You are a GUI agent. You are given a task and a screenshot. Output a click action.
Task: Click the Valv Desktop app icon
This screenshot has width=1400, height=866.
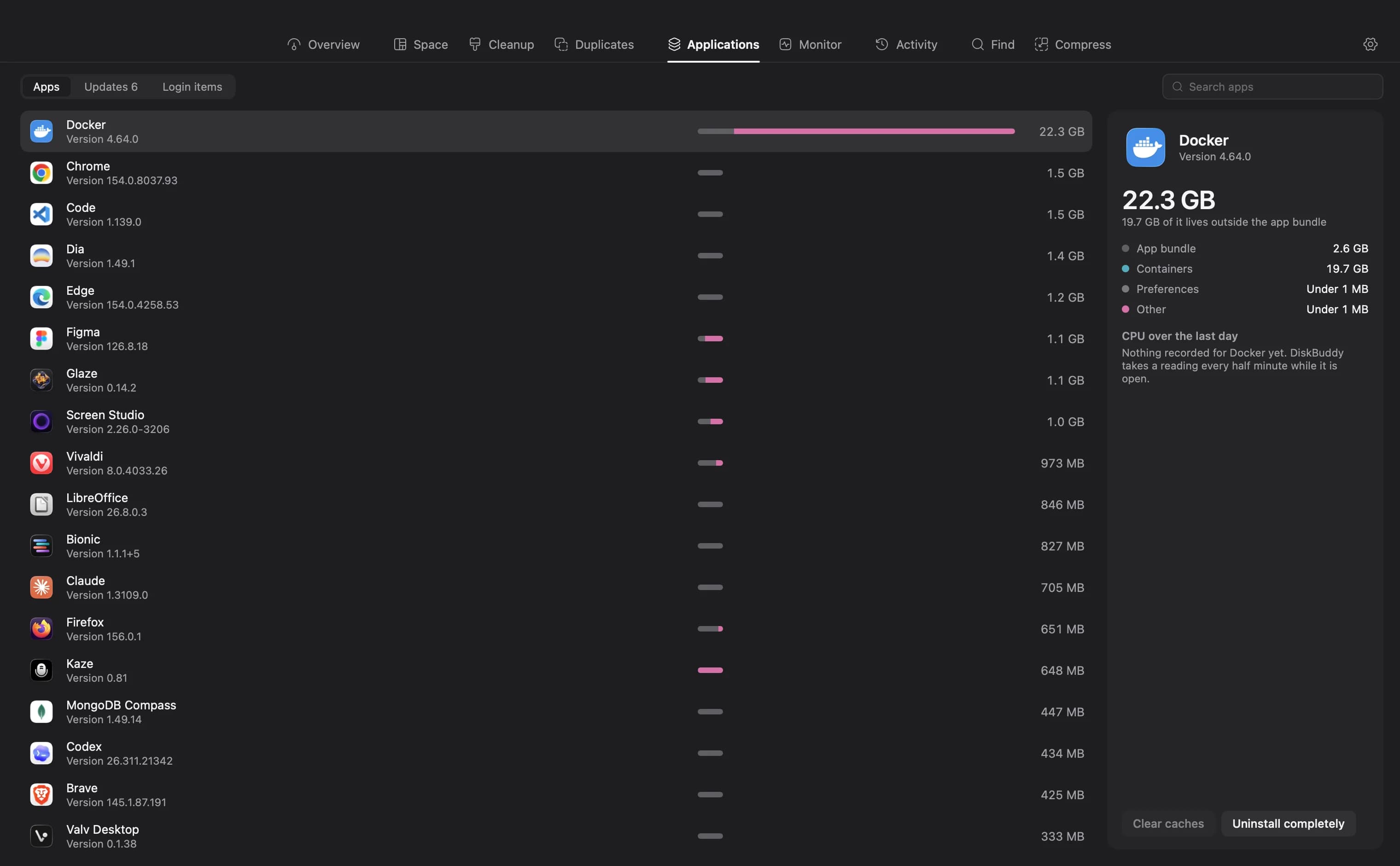pyautogui.click(x=41, y=836)
